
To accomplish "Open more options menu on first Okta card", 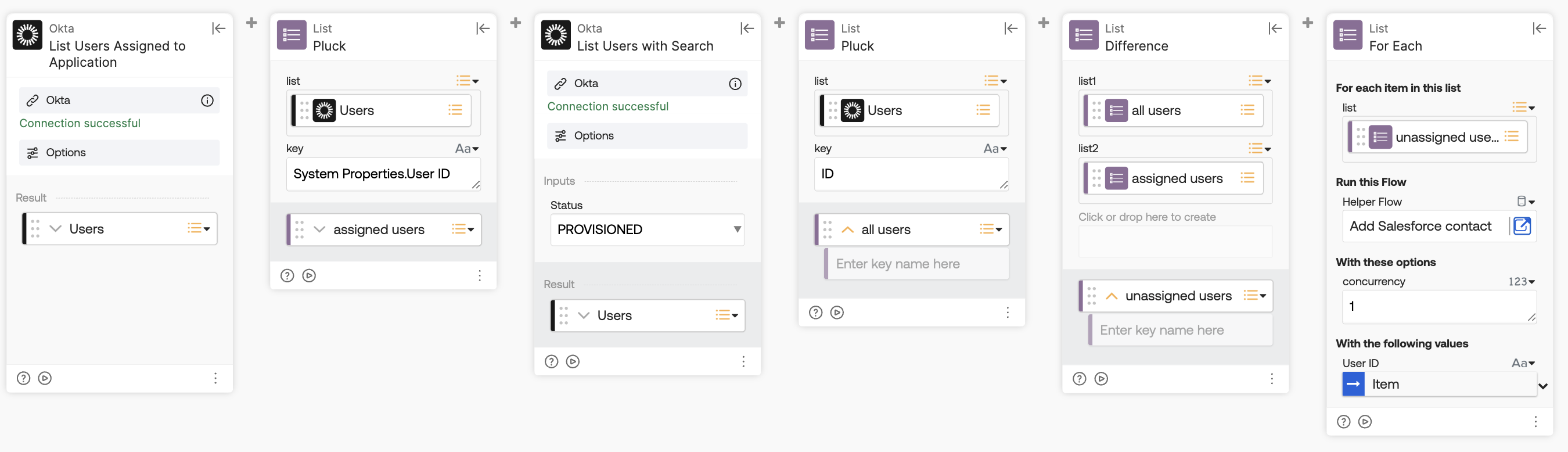I will [215, 378].
